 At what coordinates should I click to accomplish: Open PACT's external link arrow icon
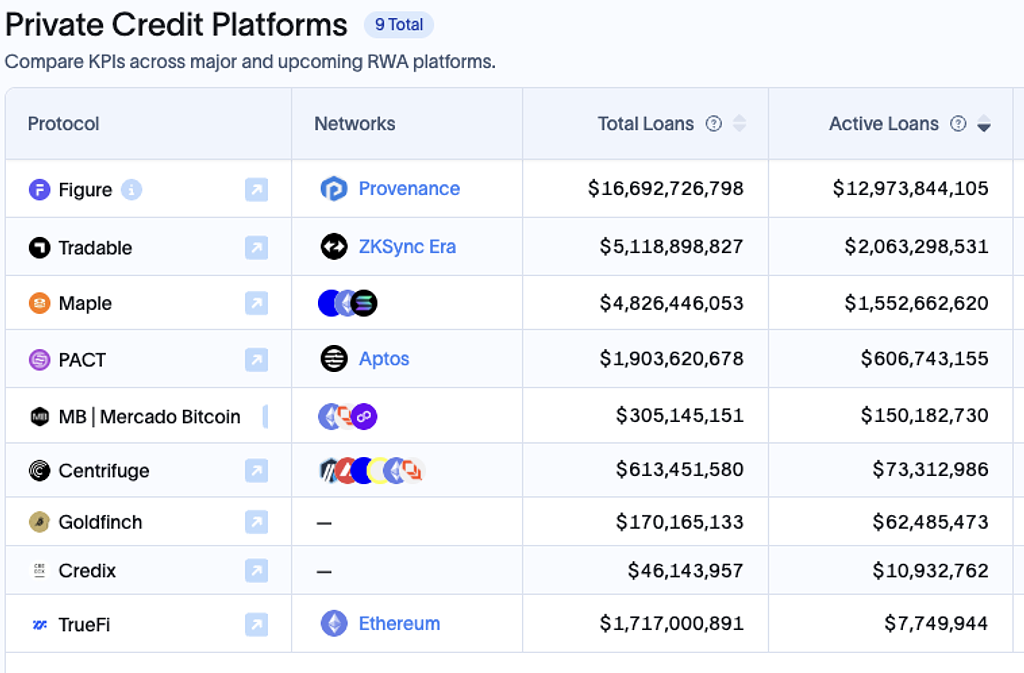pyautogui.click(x=256, y=360)
